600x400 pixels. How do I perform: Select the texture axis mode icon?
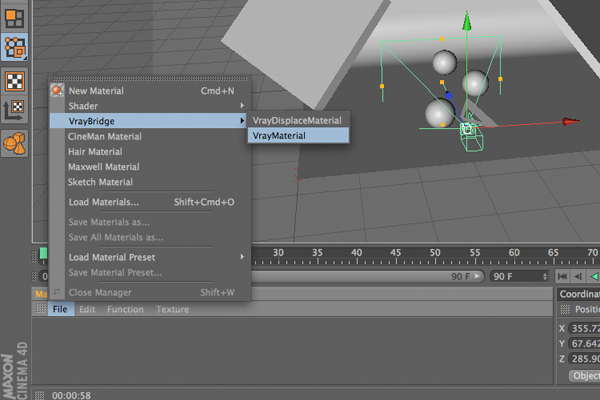(15, 109)
